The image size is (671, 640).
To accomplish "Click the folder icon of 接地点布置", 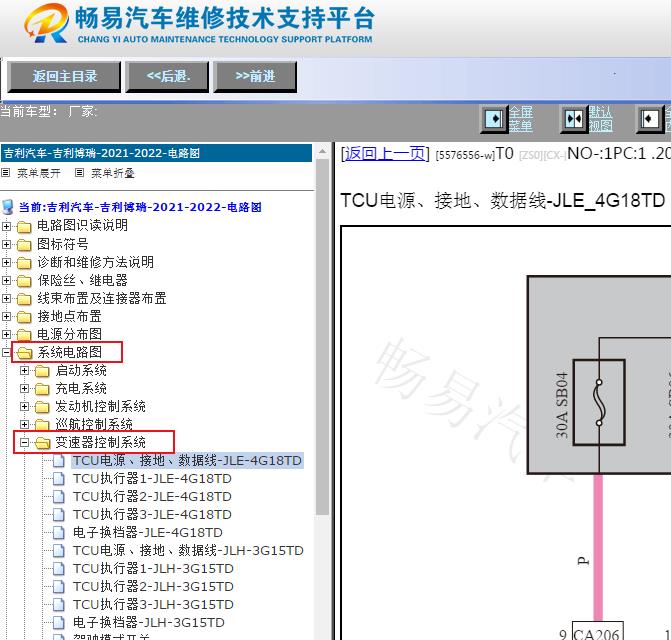I will 24,317.
